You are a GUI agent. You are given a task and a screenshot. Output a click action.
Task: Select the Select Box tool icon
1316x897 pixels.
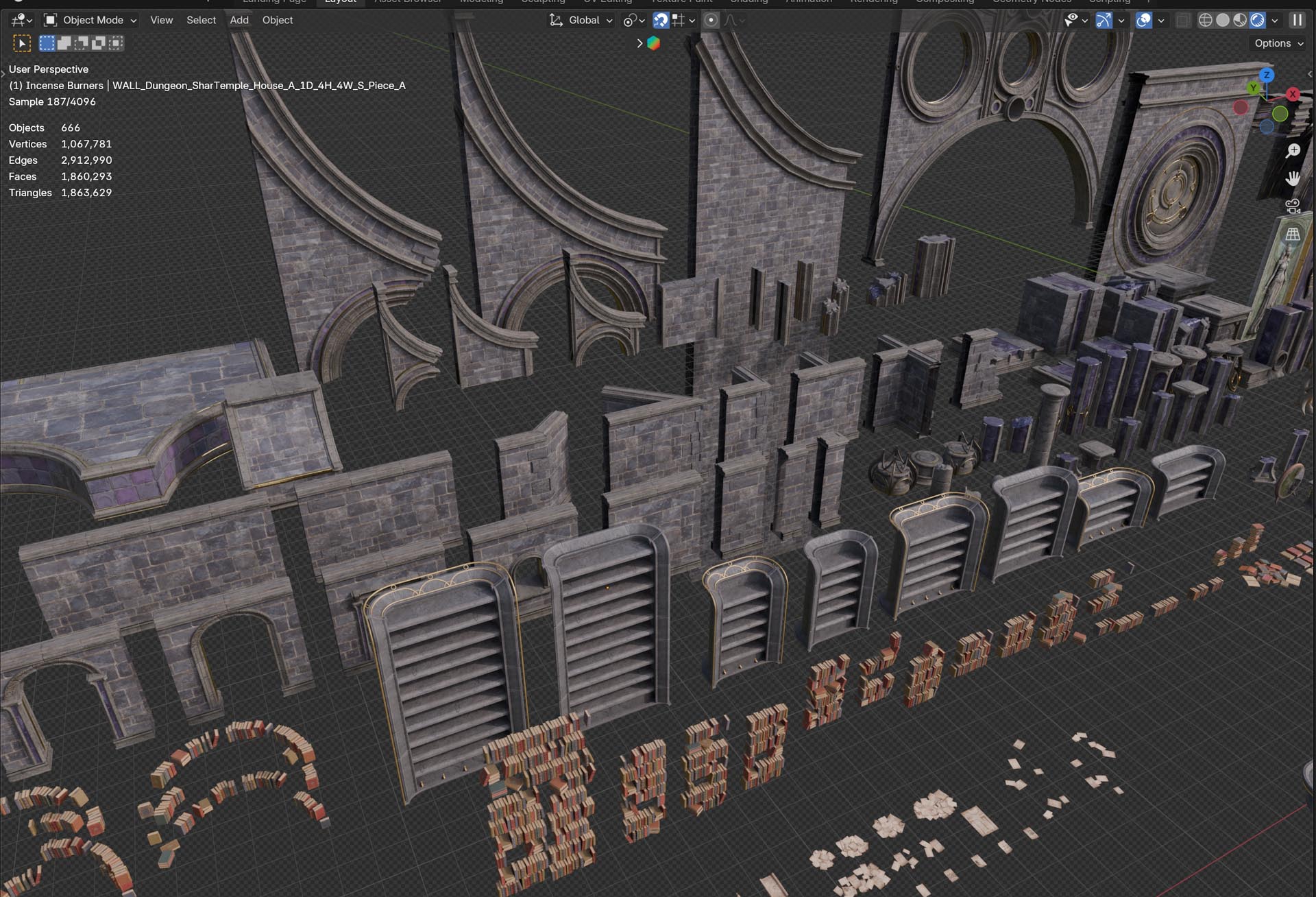[22, 43]
